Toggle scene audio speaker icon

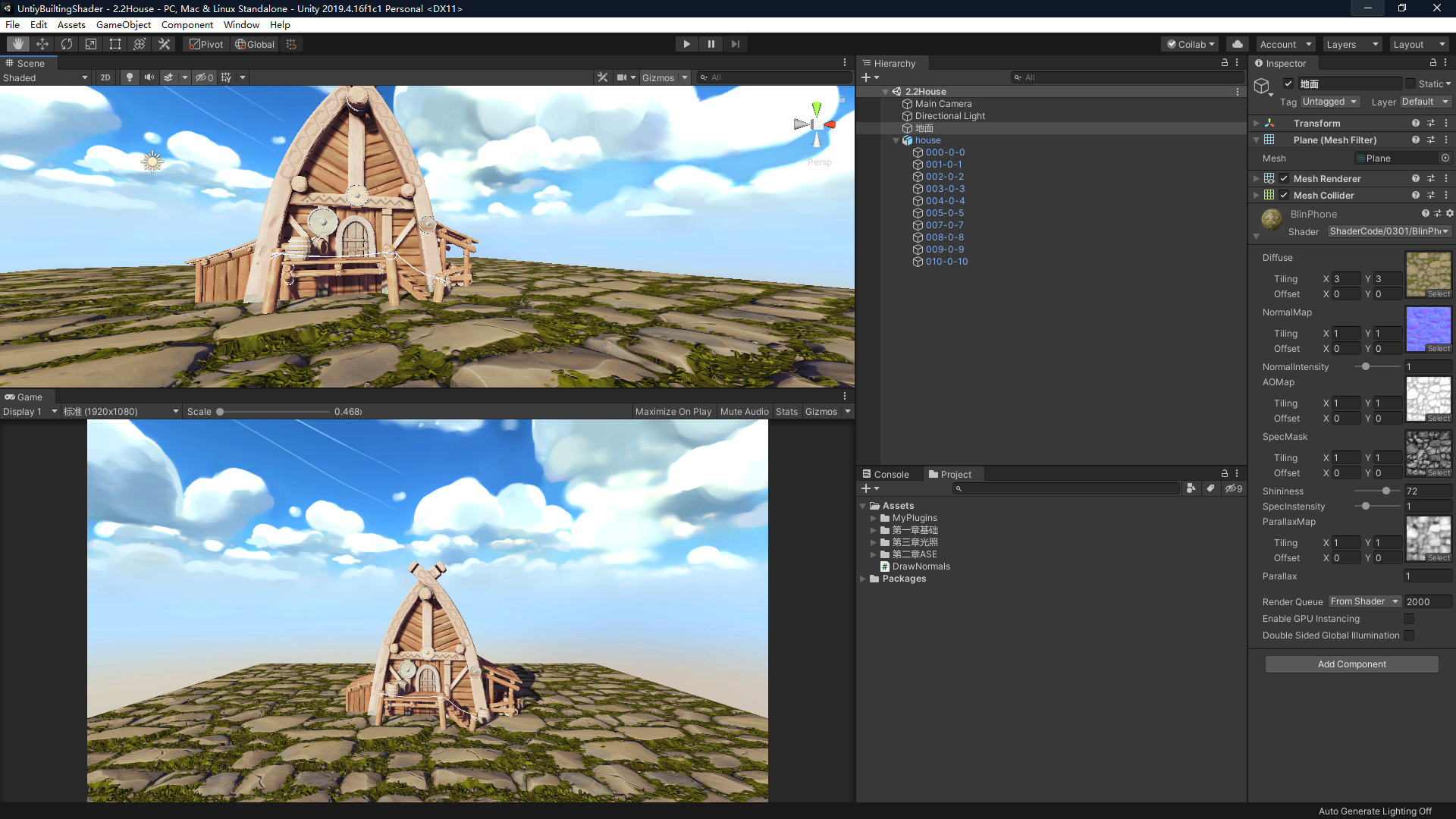[149, 77]
